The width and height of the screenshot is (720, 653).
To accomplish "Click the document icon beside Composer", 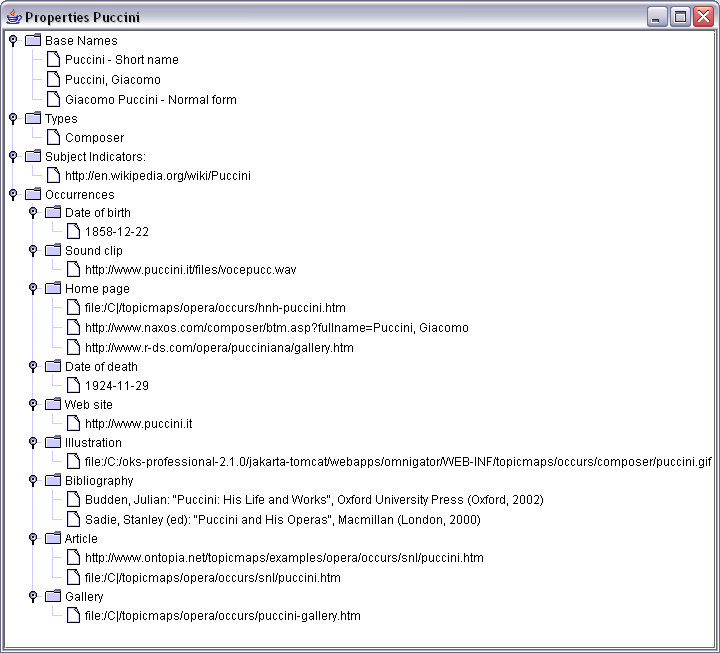I will tap(53, 138).
